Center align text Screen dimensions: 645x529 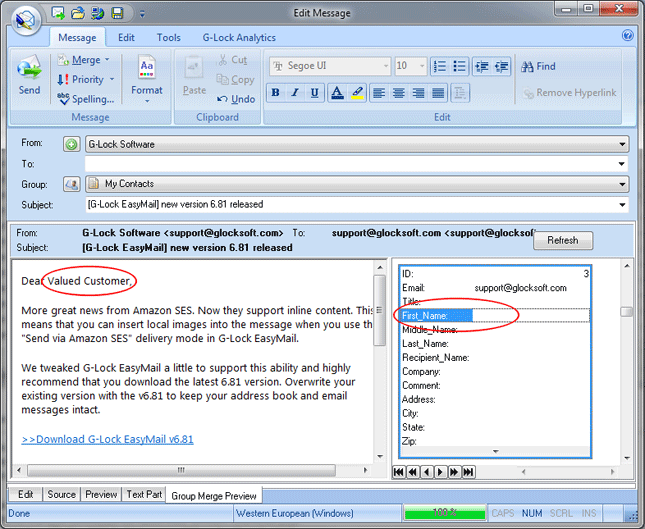(399, 93)
